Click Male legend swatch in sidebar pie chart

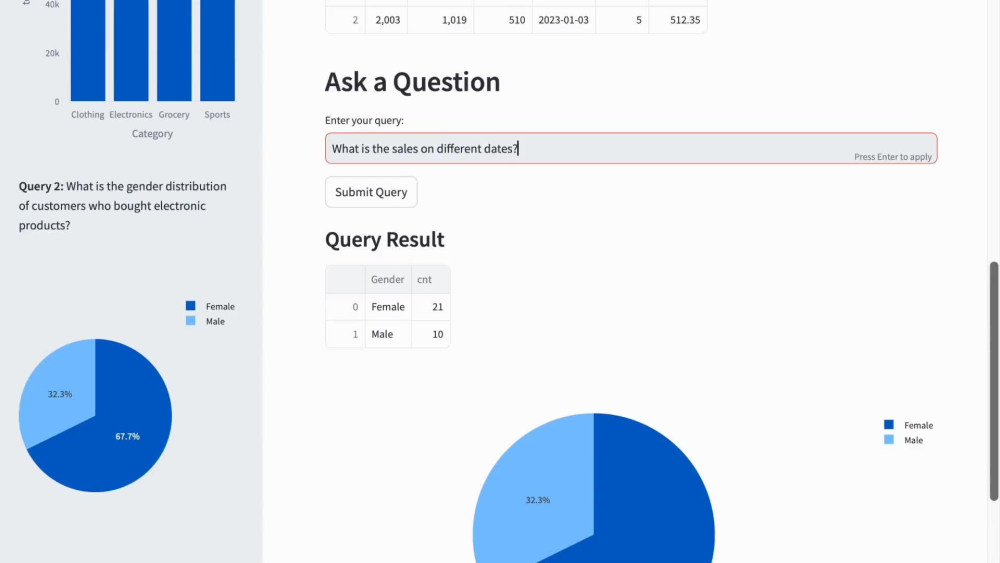click(191, 321)
